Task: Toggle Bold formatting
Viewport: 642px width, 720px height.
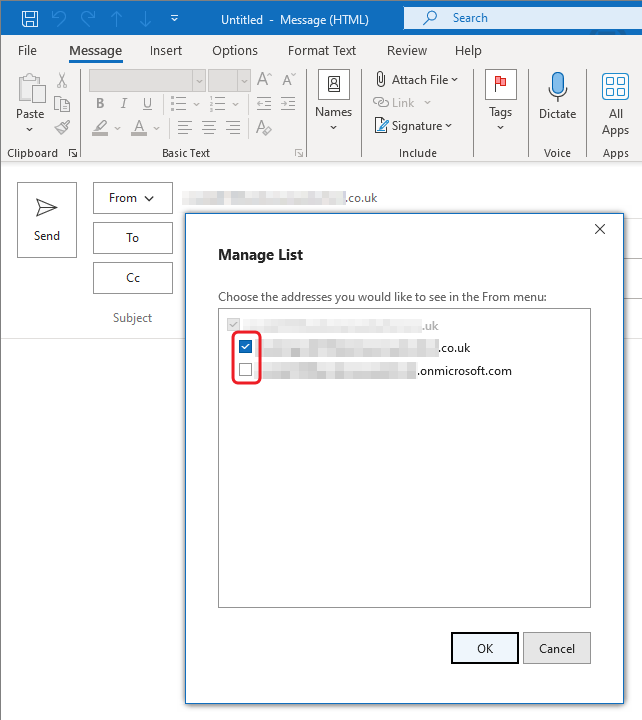Action: coord(100,103)
